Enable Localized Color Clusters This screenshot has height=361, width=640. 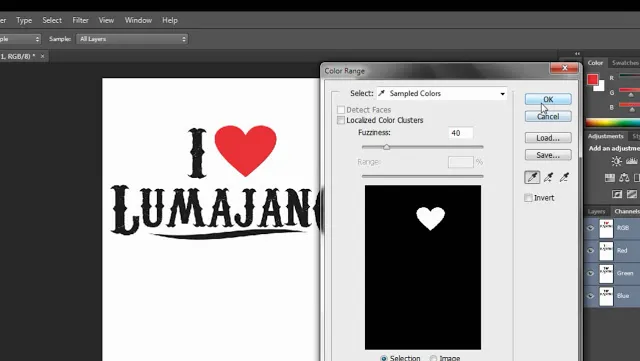341,120
